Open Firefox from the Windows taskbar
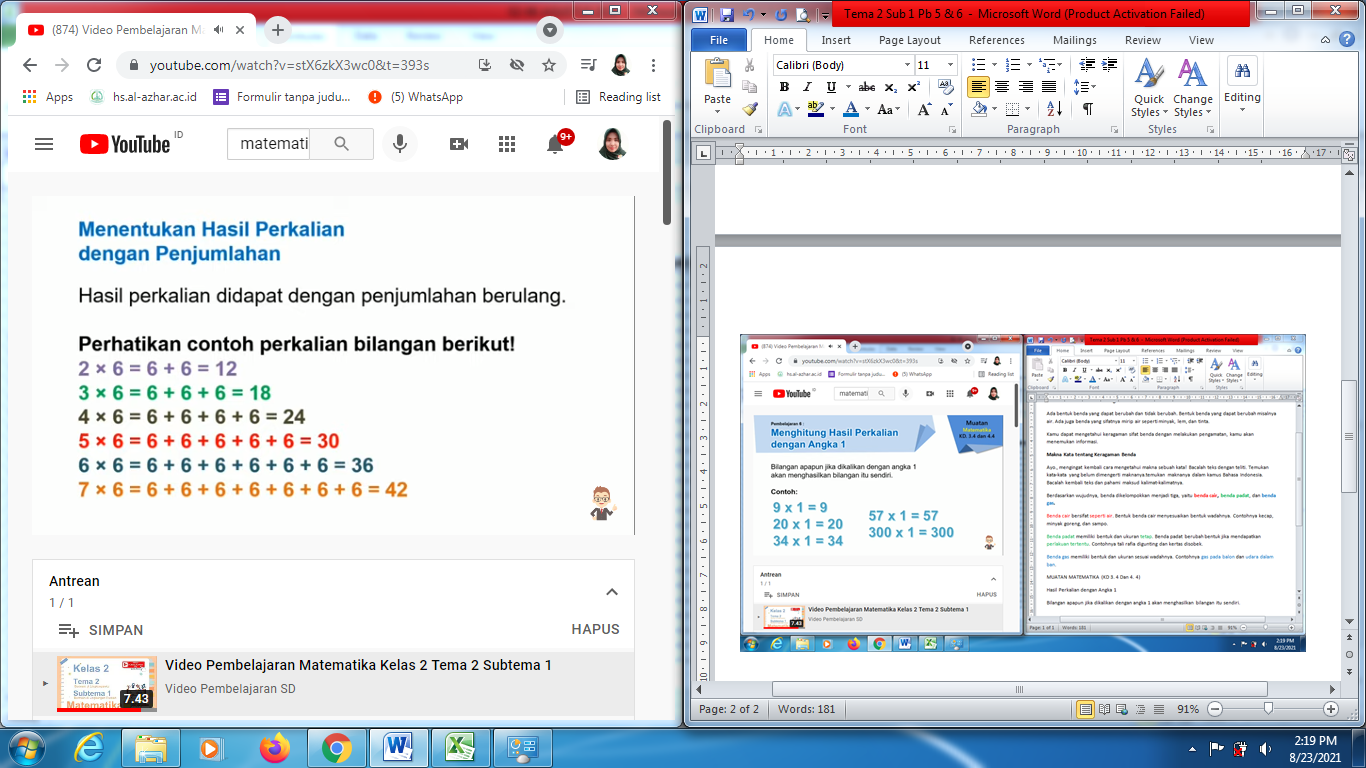This screenshot has width=1366, height=768. coord(273,747)
